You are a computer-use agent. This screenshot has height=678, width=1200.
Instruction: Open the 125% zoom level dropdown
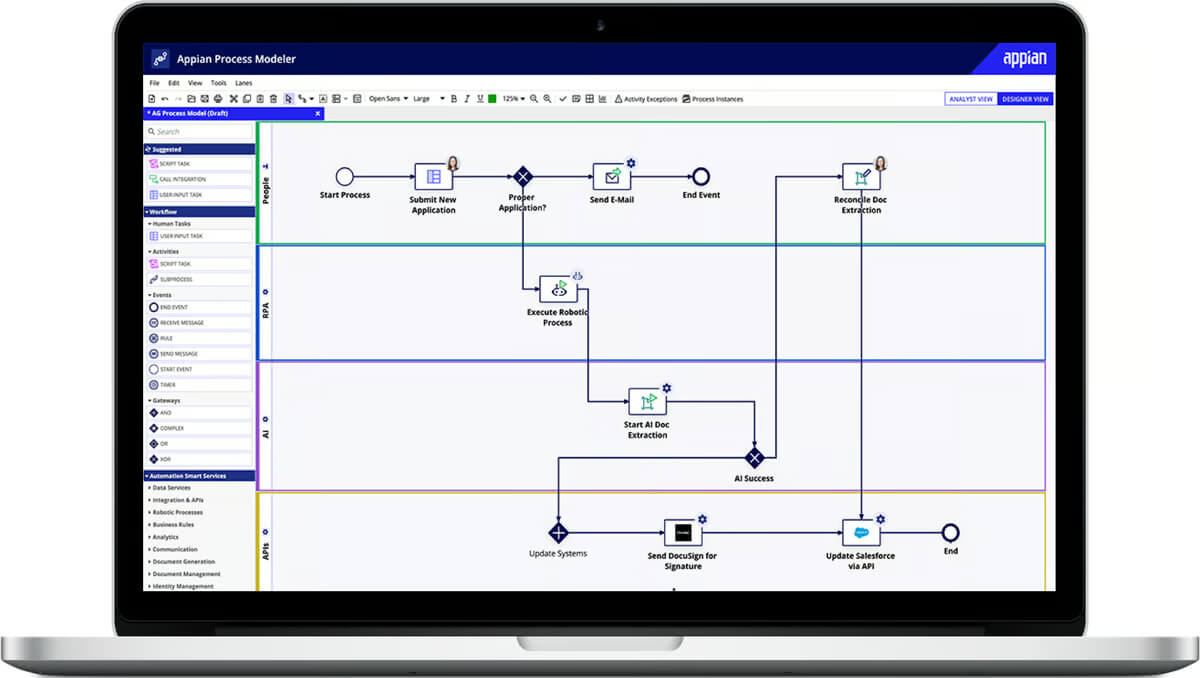coord(513,99)
